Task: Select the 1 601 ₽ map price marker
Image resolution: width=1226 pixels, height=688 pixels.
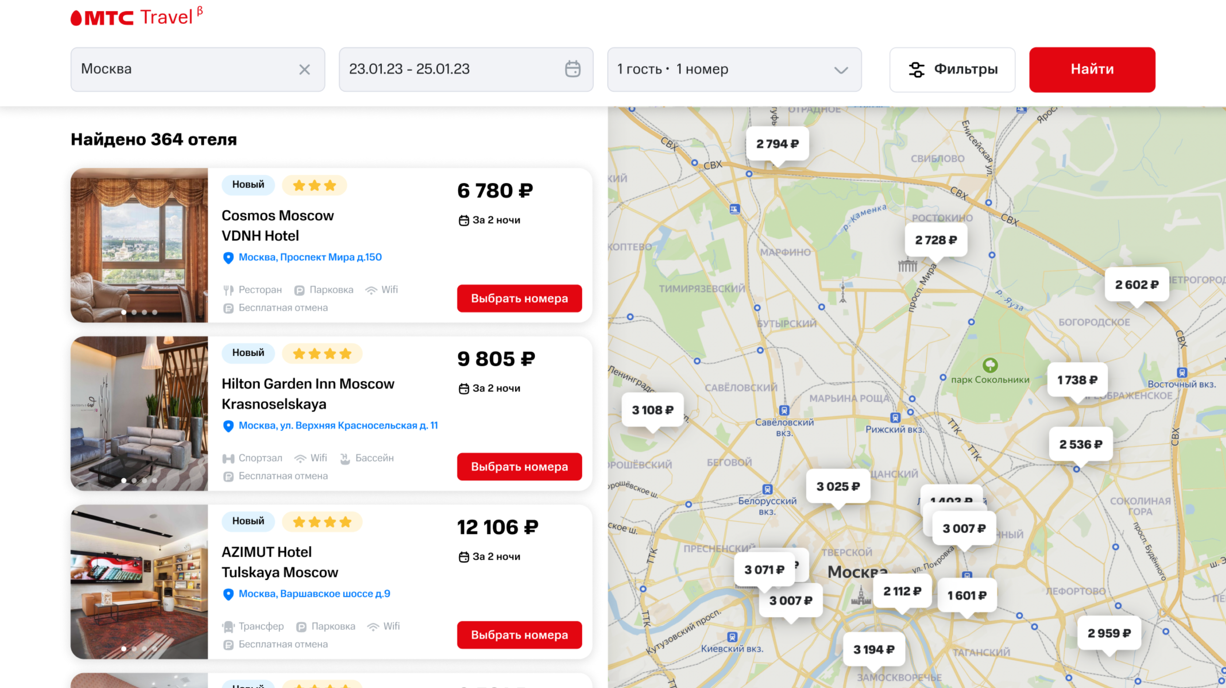Action: click(967, 595)
